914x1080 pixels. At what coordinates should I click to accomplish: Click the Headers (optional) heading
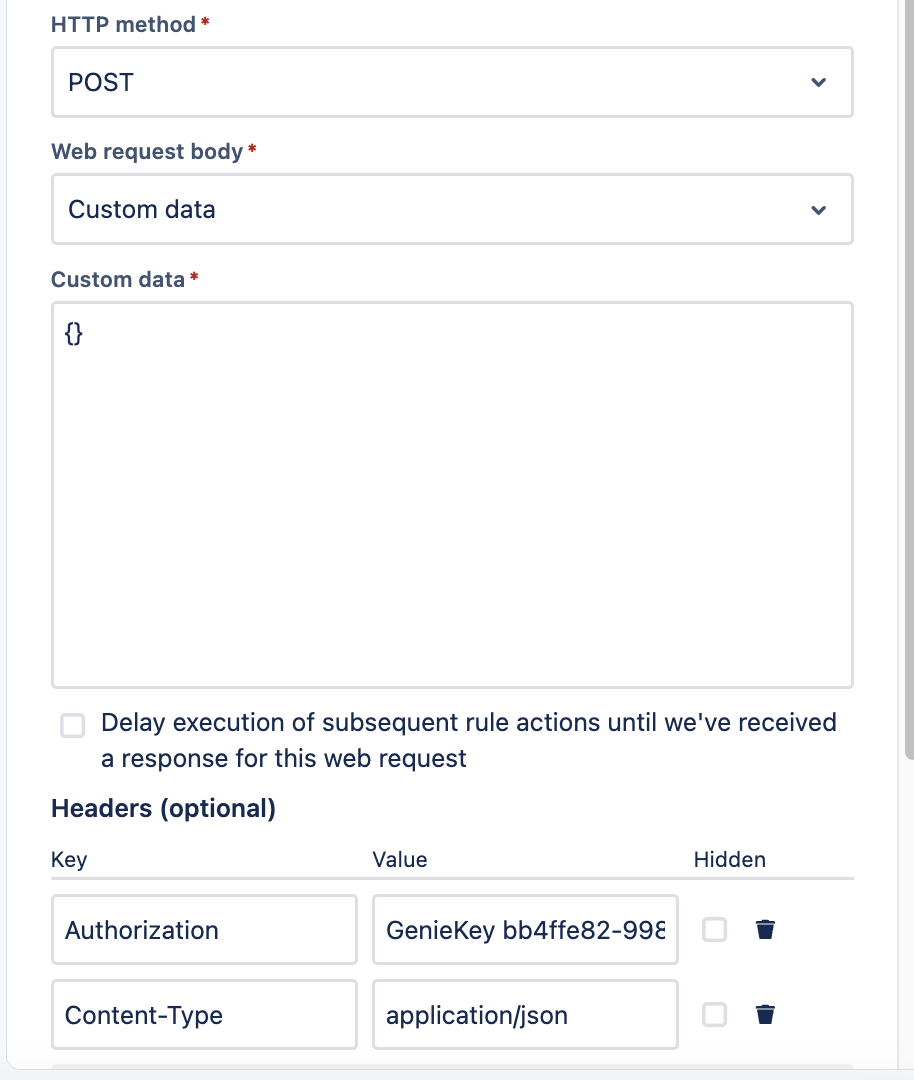pyautogui.click(x=163, y=809)
